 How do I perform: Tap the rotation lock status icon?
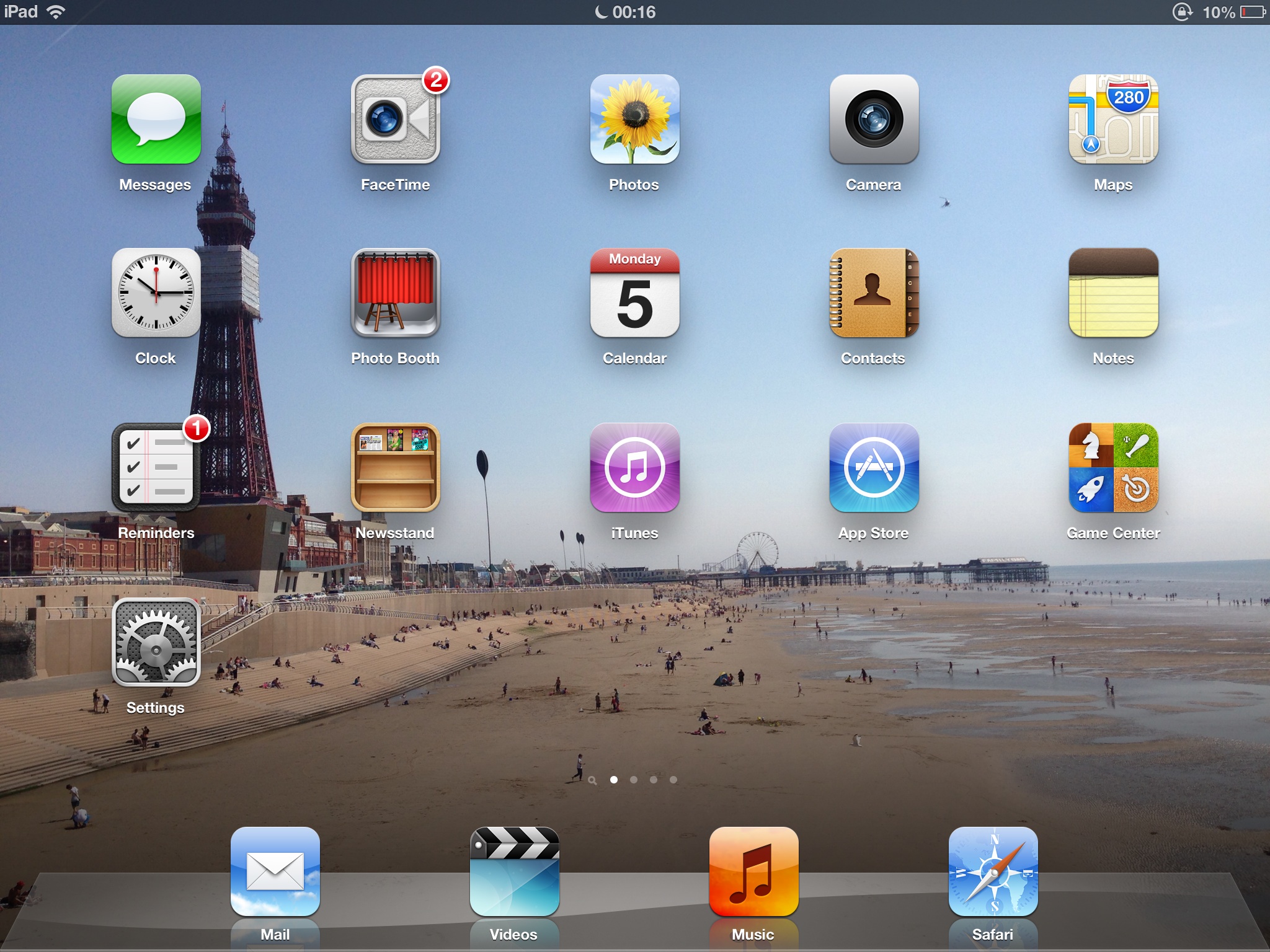pos(1183,12)
